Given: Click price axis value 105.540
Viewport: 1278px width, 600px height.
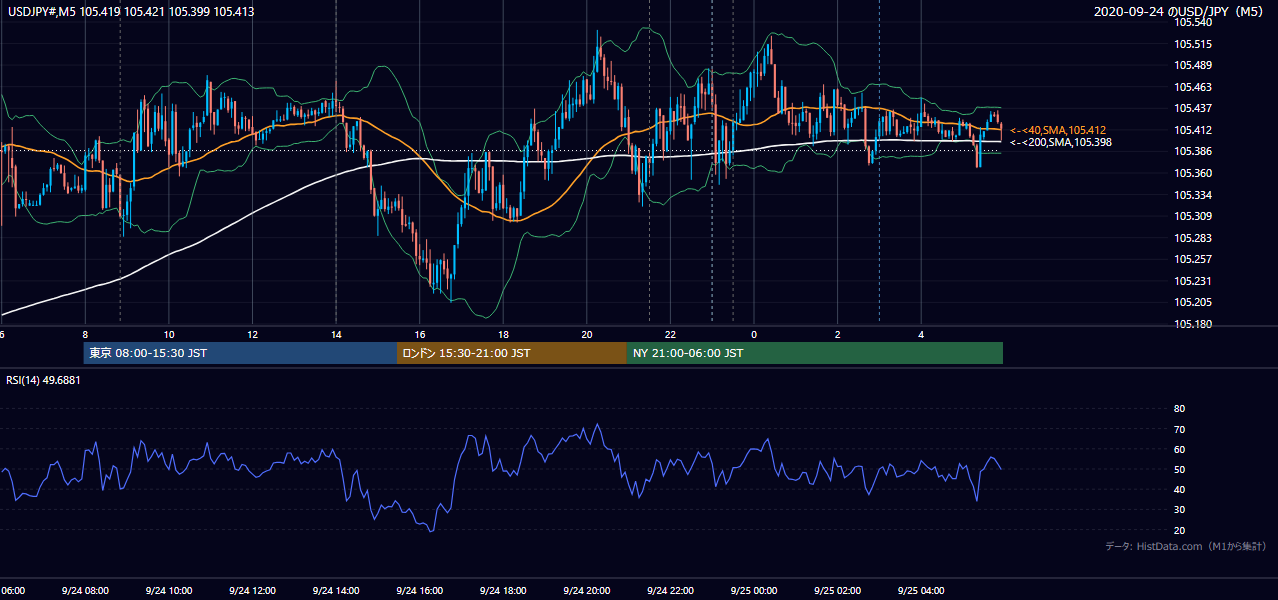Looking at the screenshot, I should 1194,22.
